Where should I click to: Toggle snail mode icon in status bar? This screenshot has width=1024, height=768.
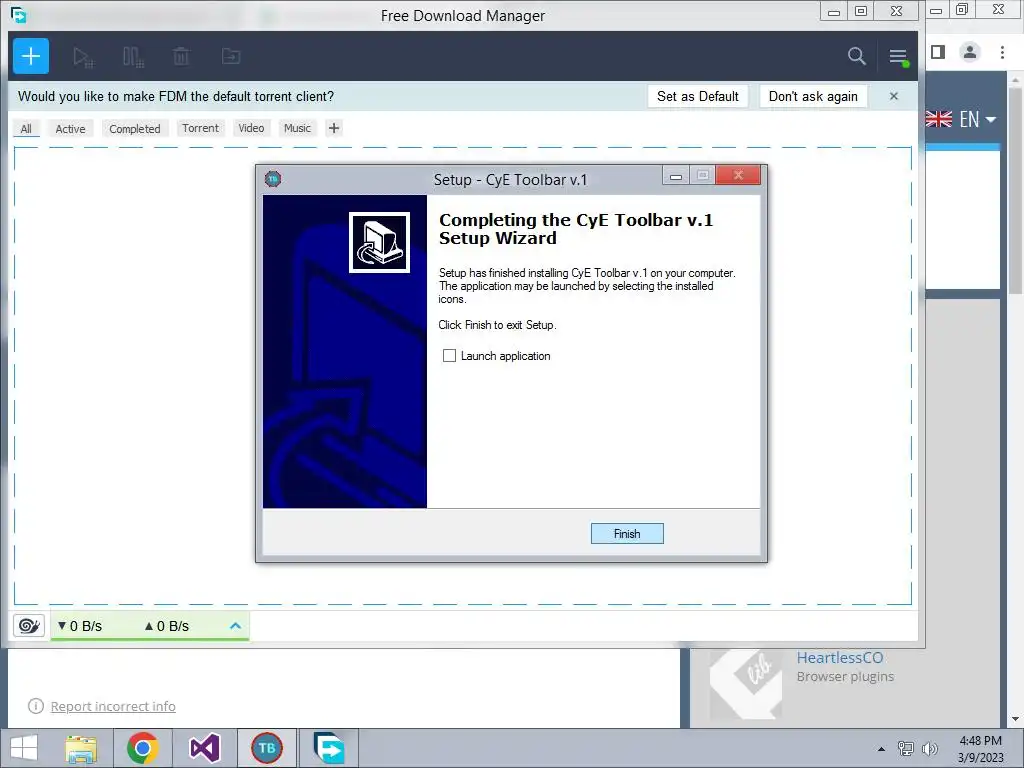point(29,626)
